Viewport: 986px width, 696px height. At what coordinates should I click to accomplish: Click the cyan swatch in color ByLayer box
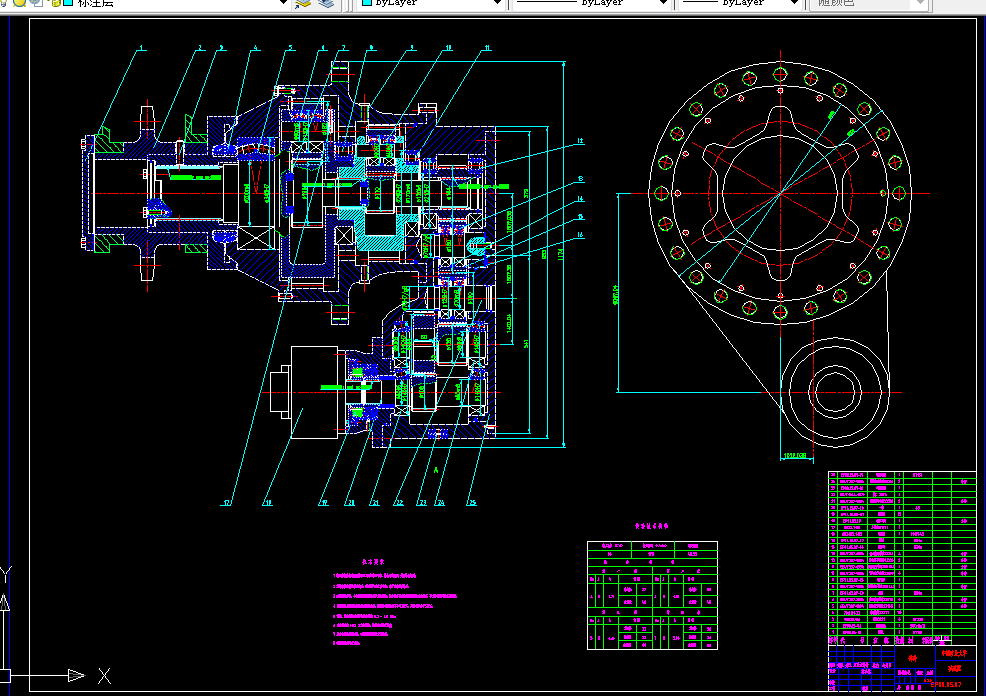(367, 3)
